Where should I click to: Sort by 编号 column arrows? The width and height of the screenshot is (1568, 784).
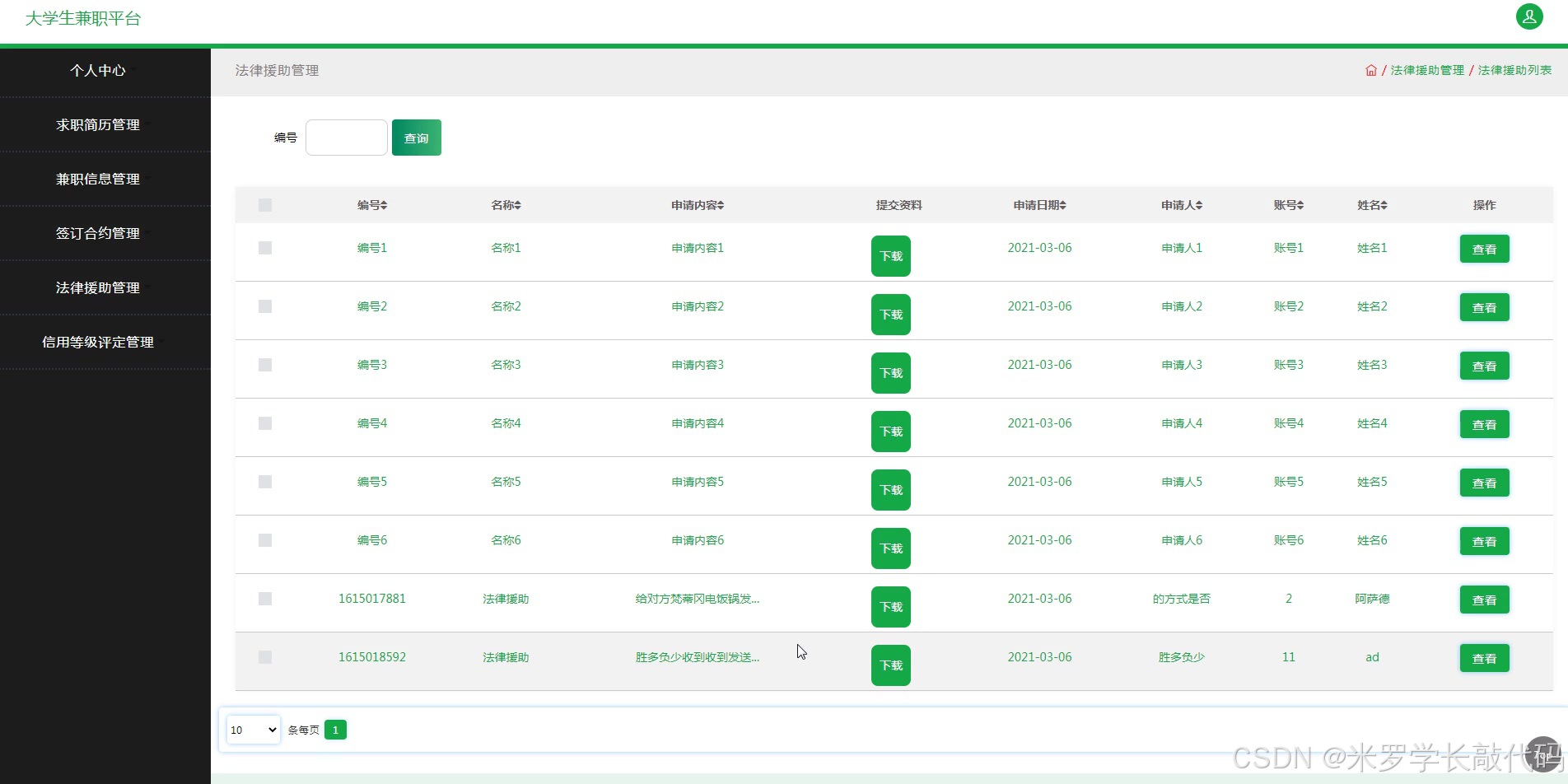(x=384, y=205)
